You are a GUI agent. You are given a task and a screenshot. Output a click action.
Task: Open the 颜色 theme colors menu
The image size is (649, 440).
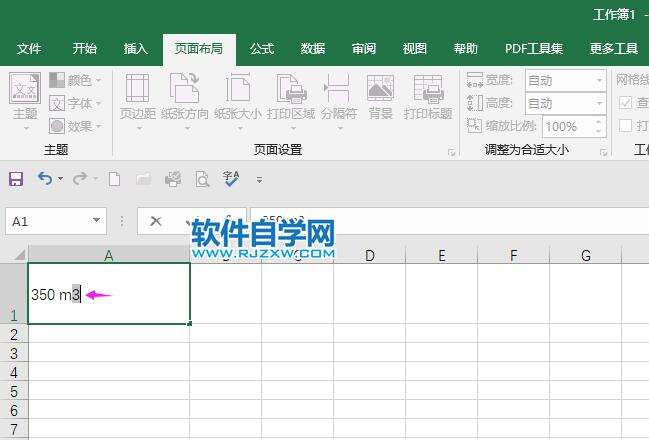click(75, 80)
